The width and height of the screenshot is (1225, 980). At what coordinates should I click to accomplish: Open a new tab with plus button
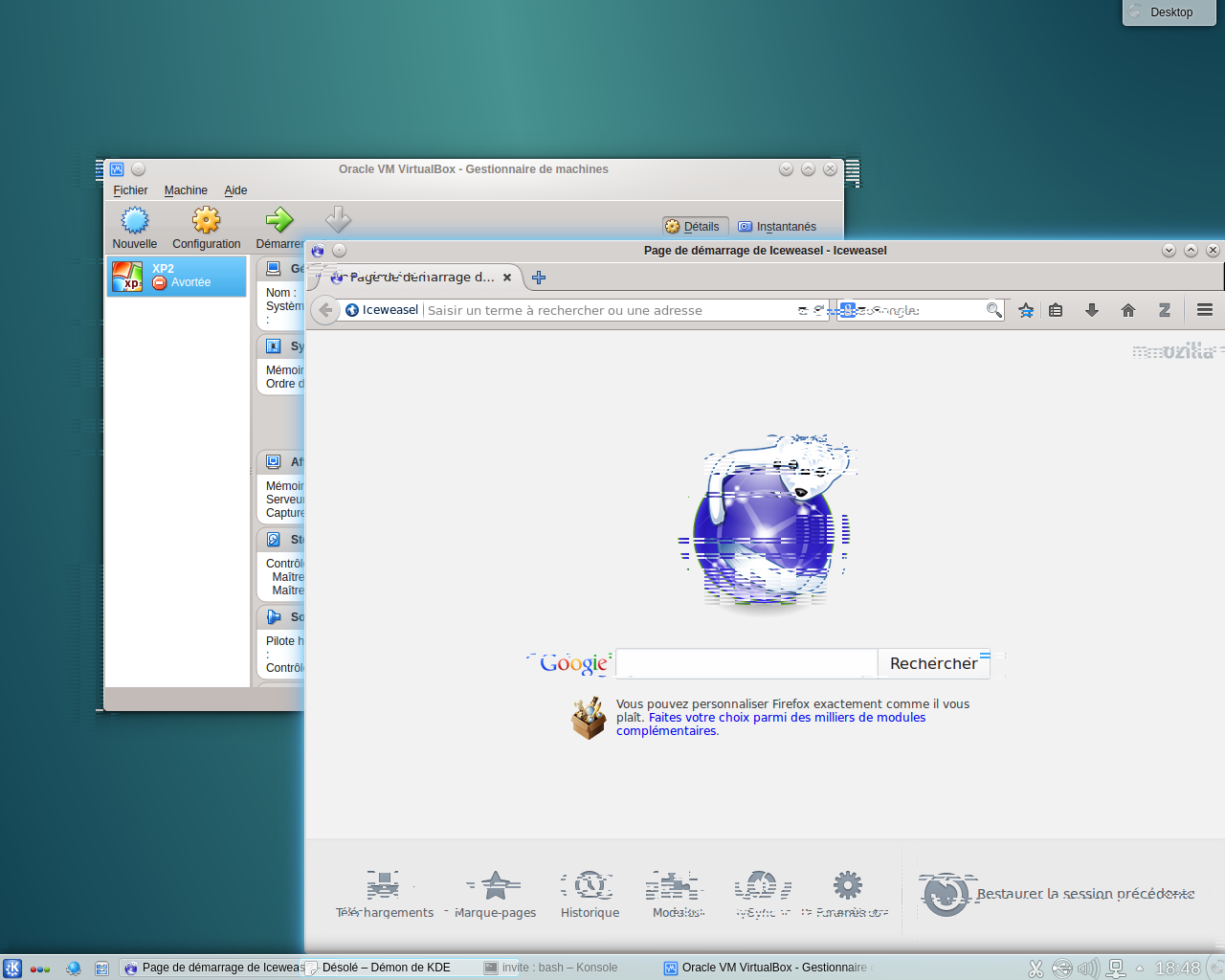pyautogui.click(x=539, y=278)
